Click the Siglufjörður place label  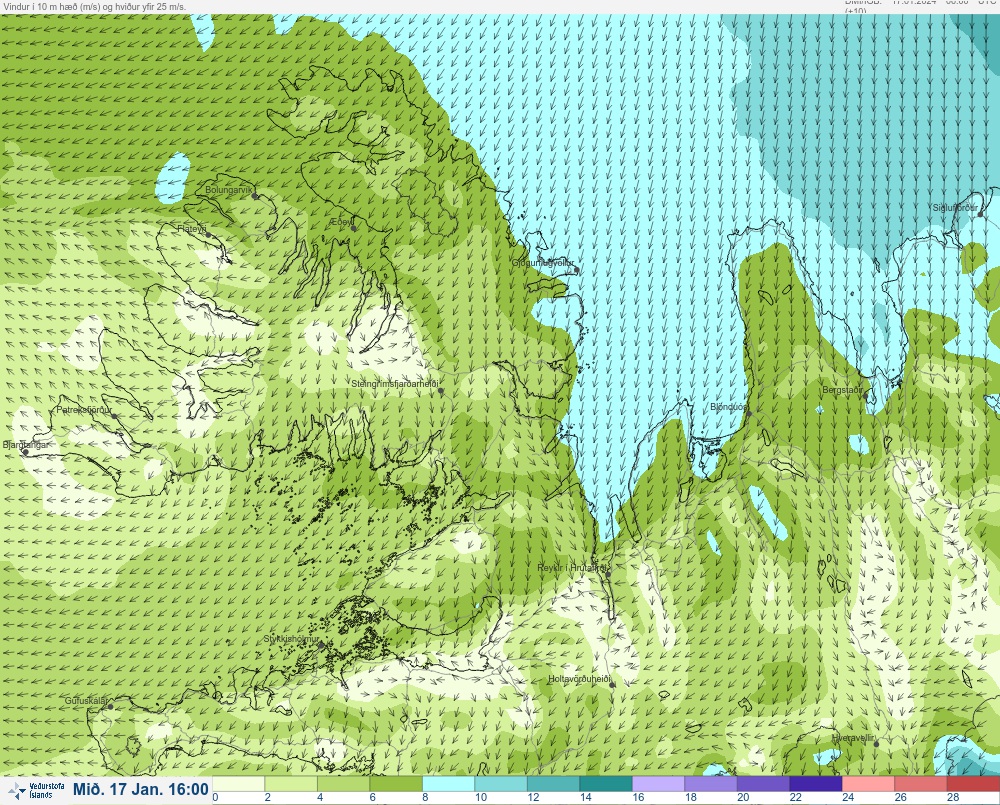[955, 208]
